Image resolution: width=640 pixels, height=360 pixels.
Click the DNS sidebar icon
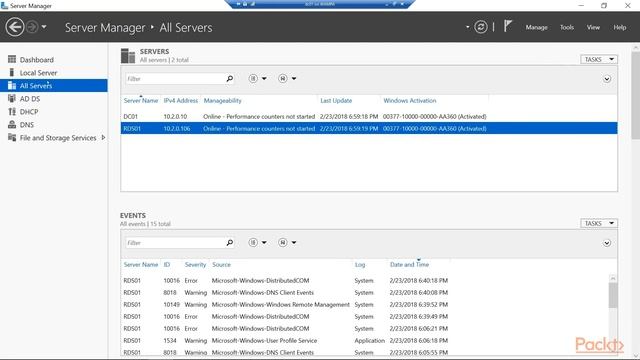click(12, 124)
